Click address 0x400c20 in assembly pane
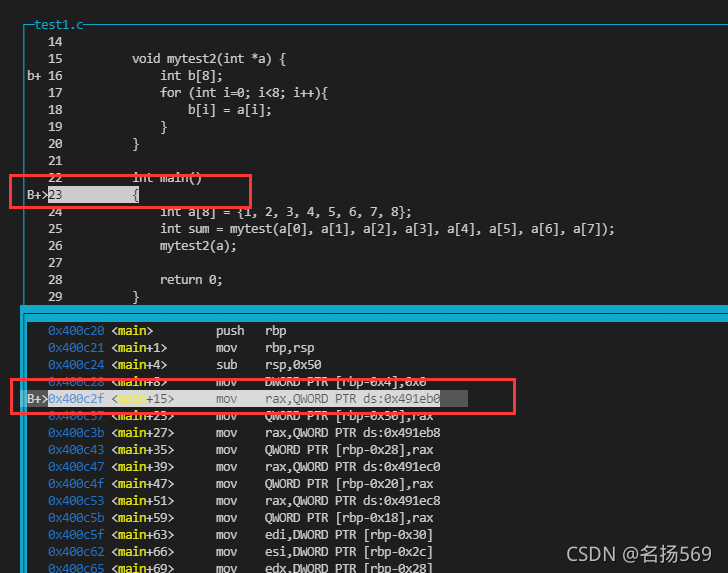Viewport: 728px width, 573px height. 76,331
